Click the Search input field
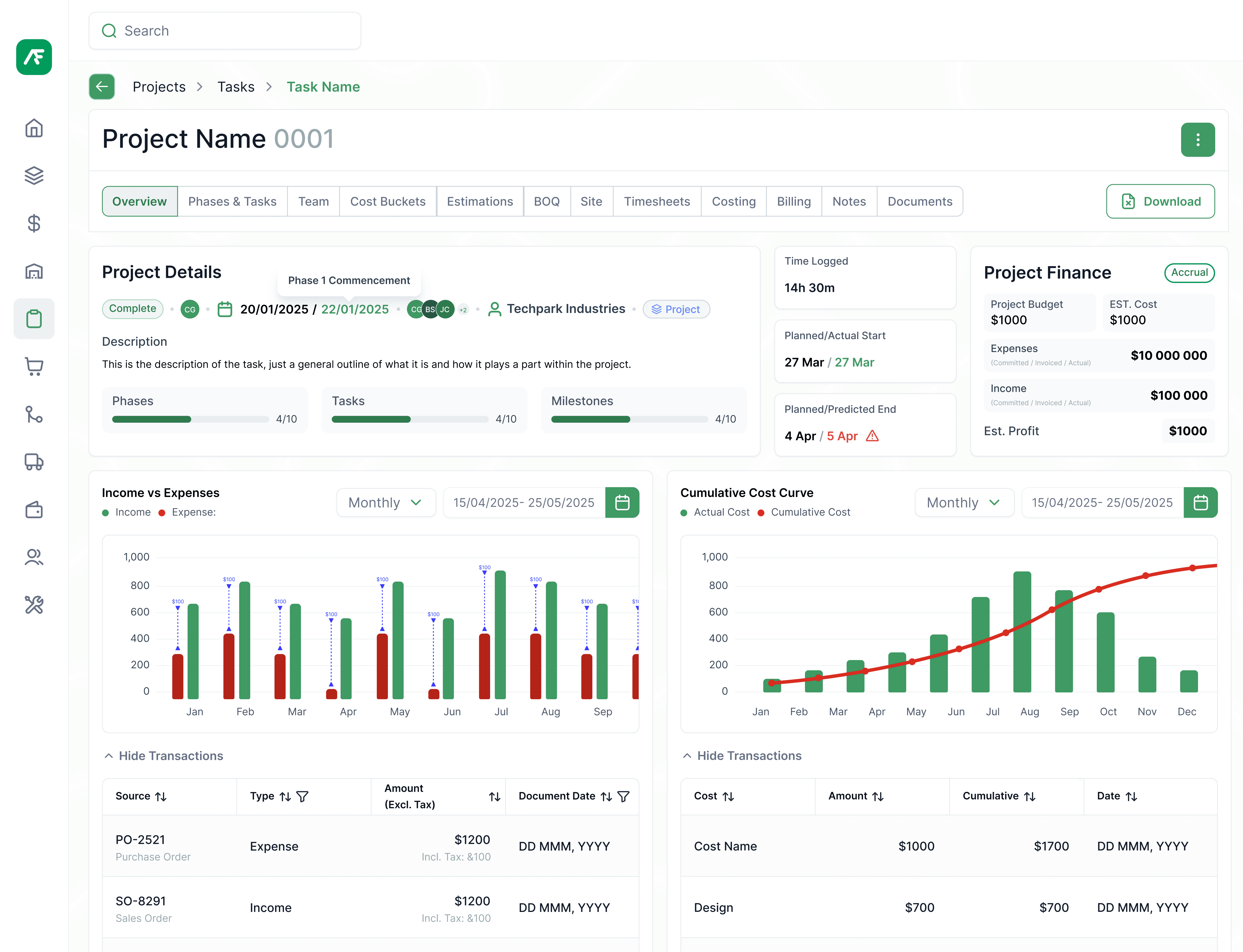The image size is (1243, 952). [225, 31]
